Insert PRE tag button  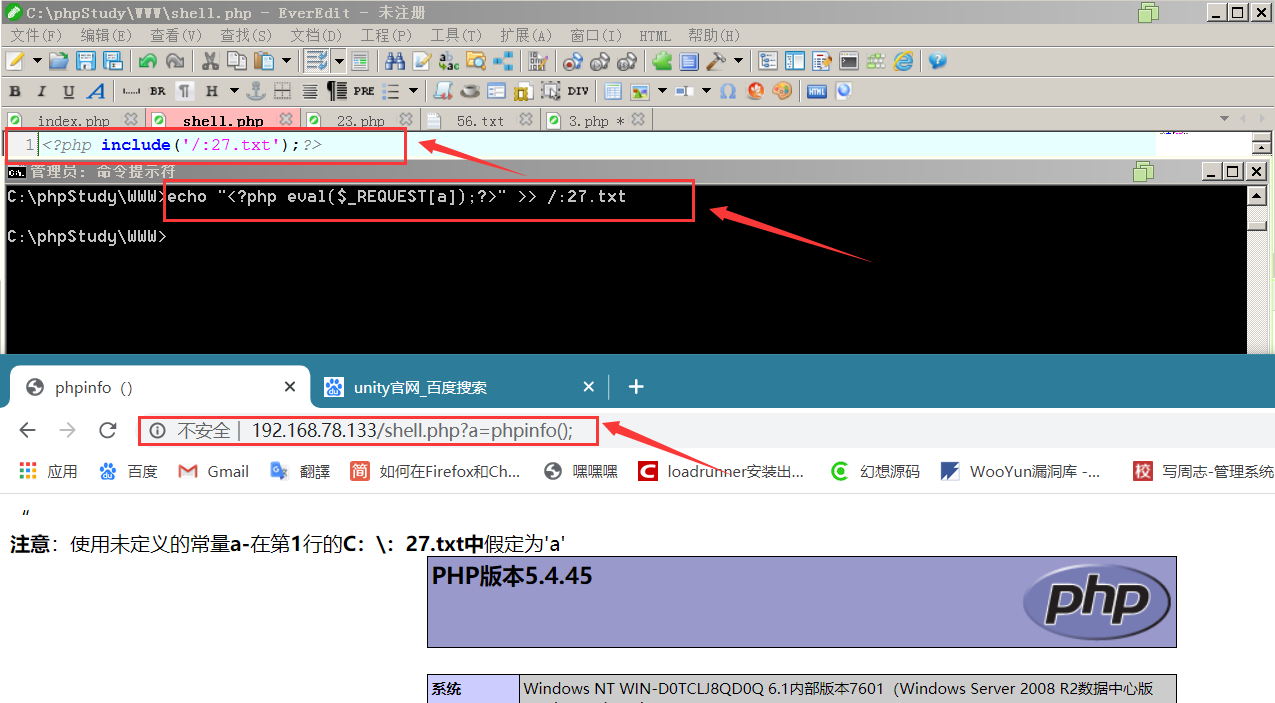point(364,91)
